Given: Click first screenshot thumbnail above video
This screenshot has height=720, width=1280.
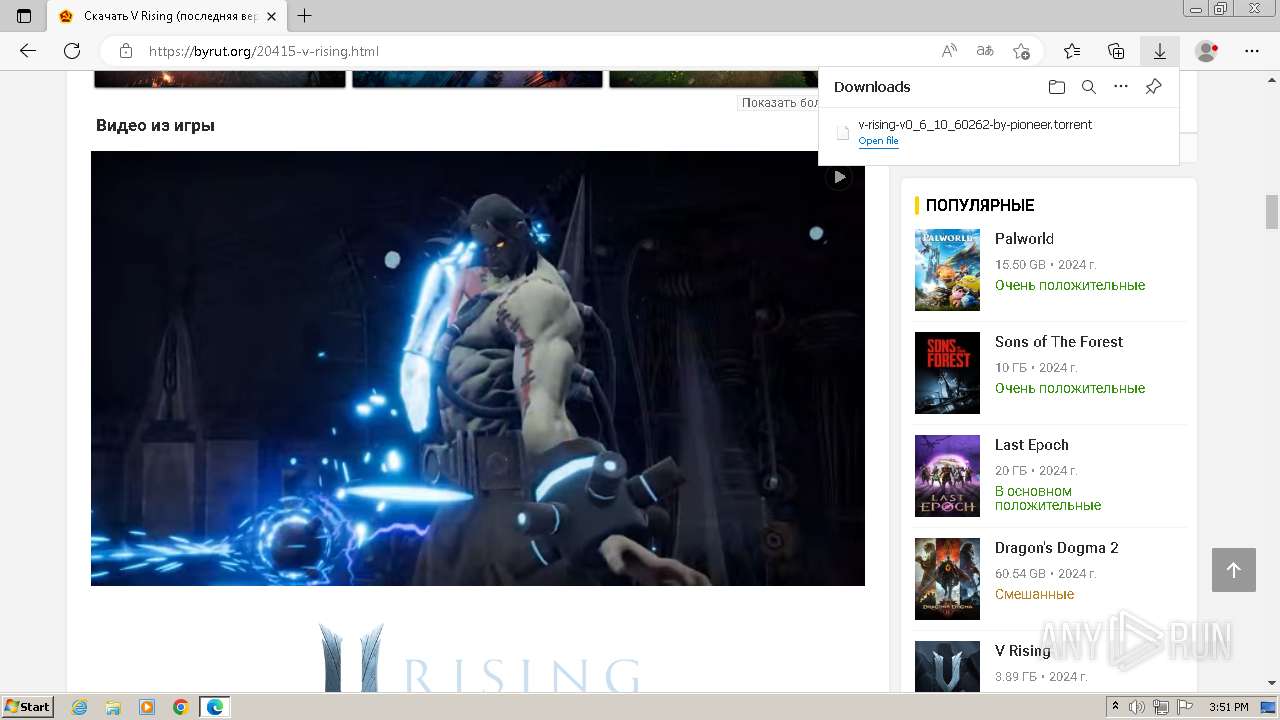Looking at the screenshot, I should pyautogui.click(x=220, y=79).
